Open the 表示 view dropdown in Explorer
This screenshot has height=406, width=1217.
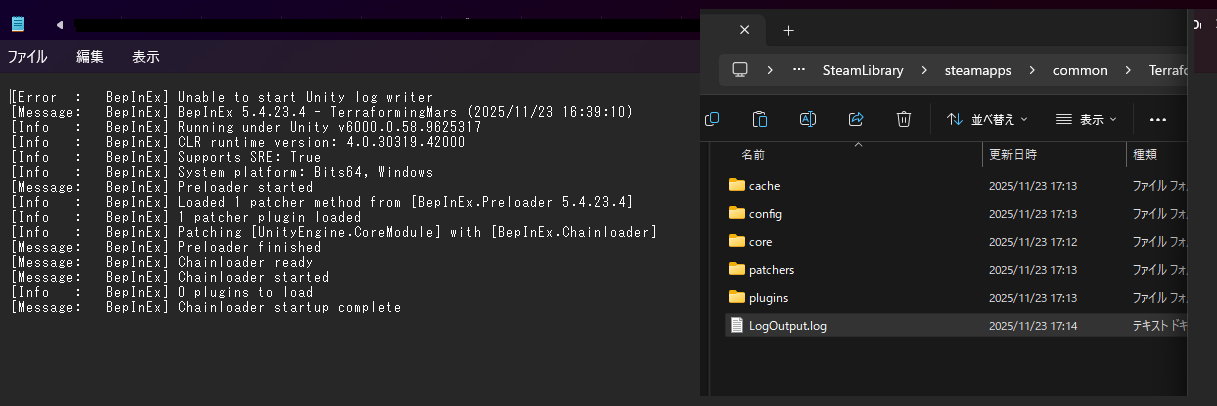tap(1086, 119)
